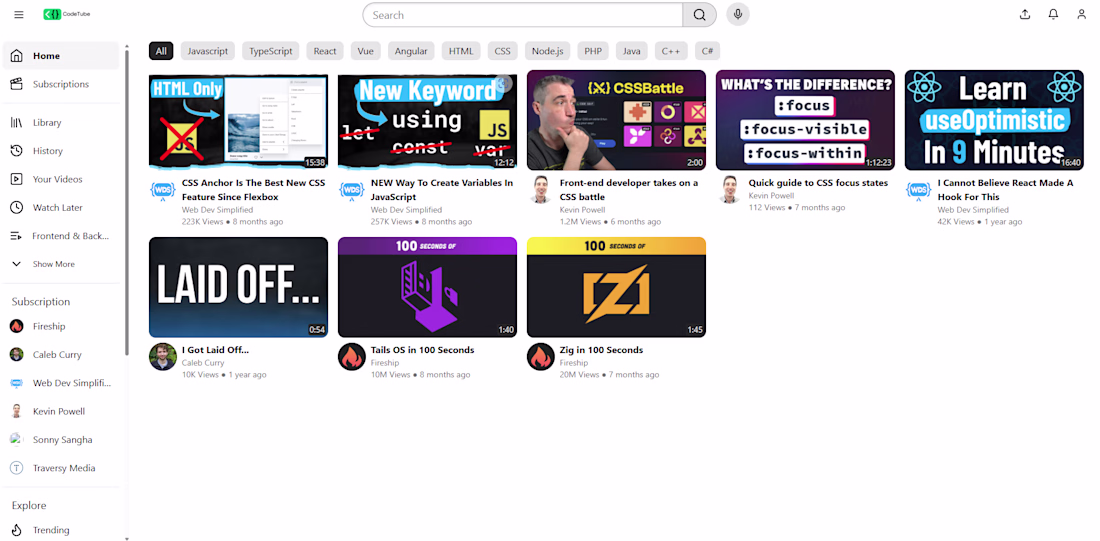This screenshot has height=541, width=1100.
Task: Play the HTML Only CSS Anchor thumbnail
Action: tap(239, 120)
